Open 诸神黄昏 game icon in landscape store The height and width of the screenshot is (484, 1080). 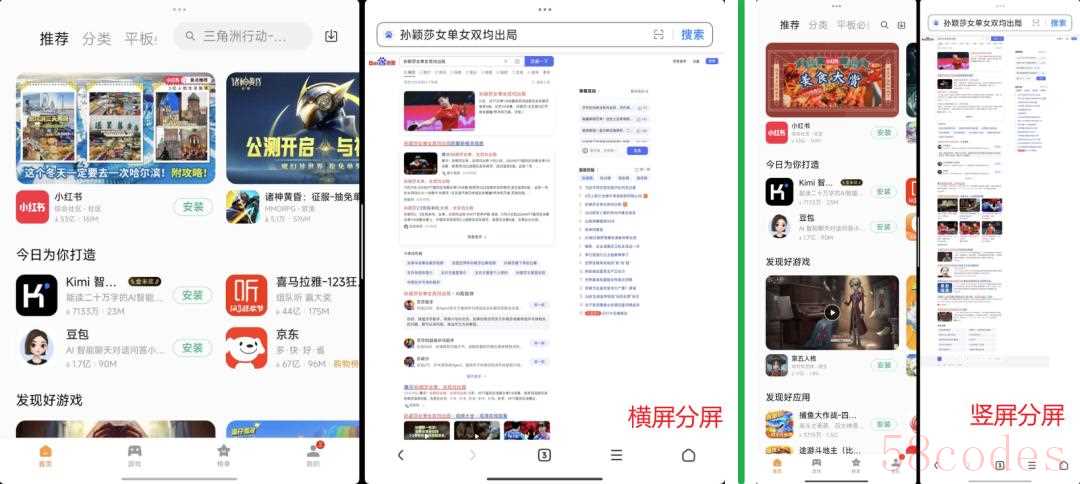pos(242,207)
